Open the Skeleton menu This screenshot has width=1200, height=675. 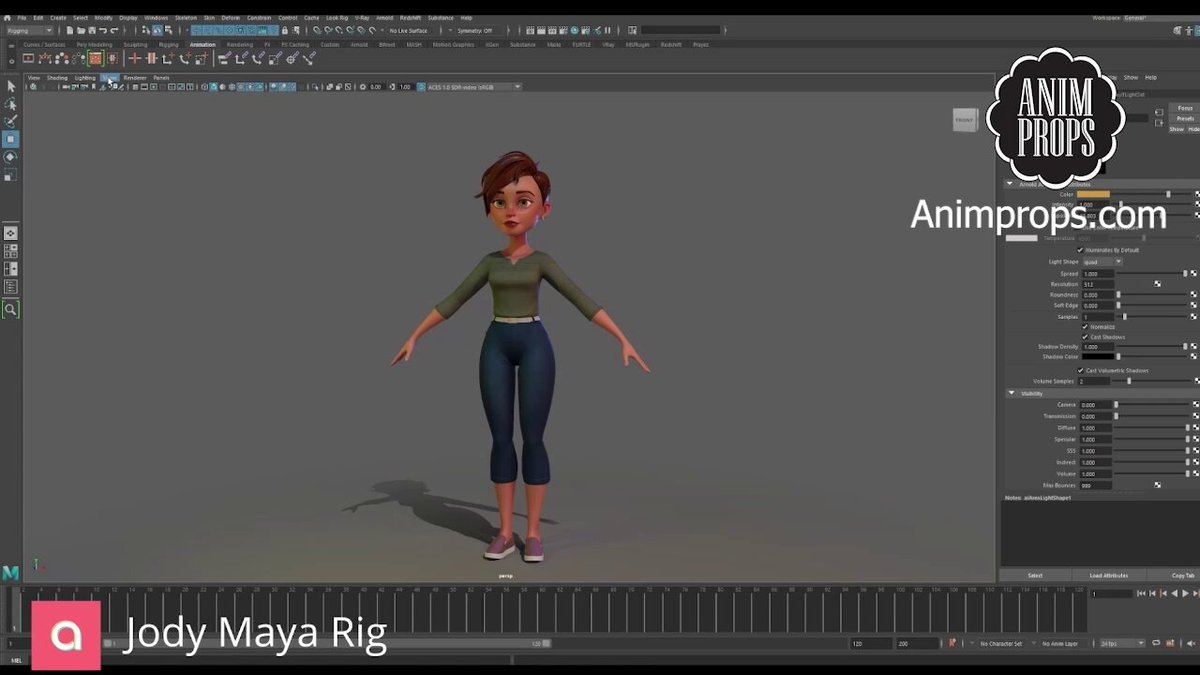click(x=186, y=18)
